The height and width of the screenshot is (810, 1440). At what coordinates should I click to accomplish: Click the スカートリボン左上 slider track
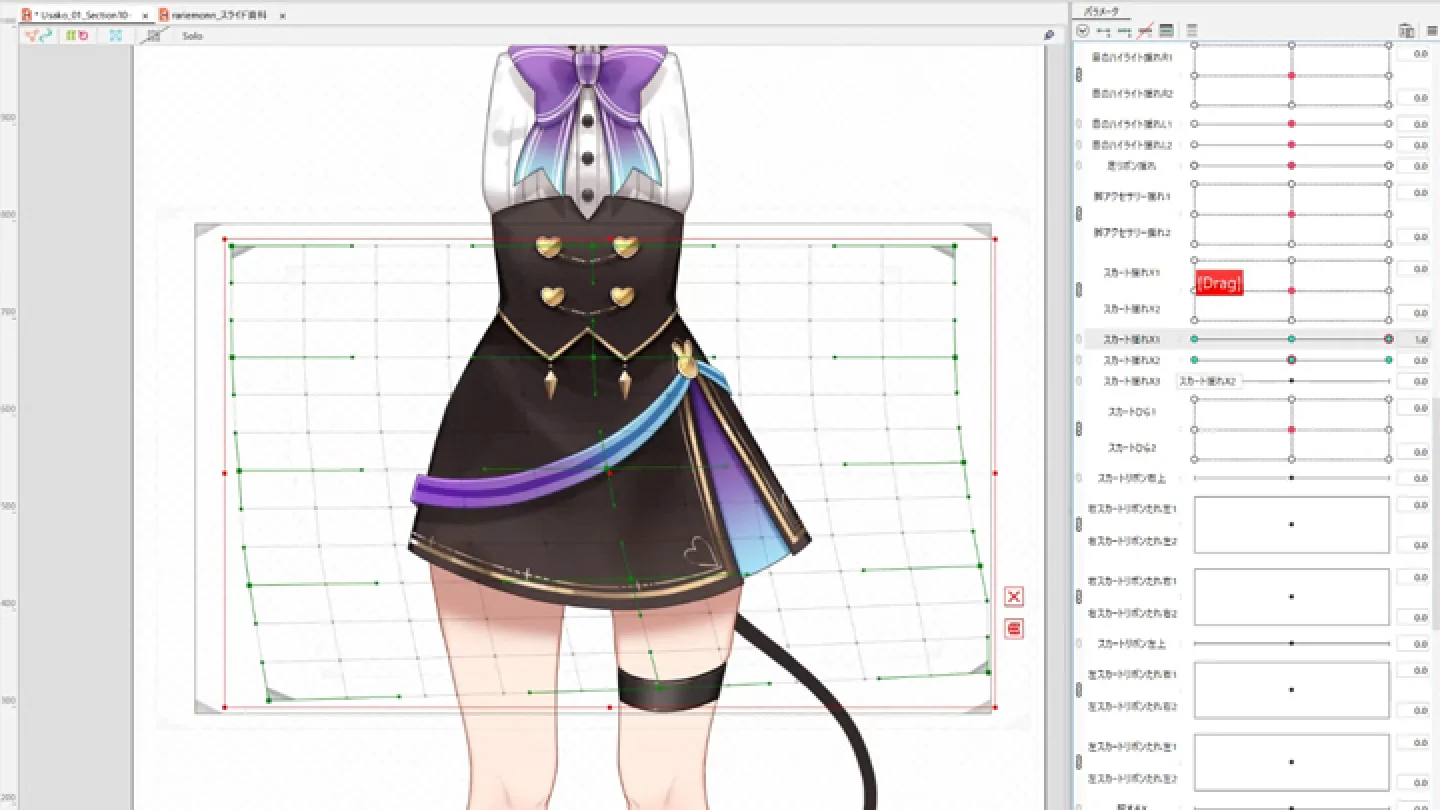pos(1291,643)
